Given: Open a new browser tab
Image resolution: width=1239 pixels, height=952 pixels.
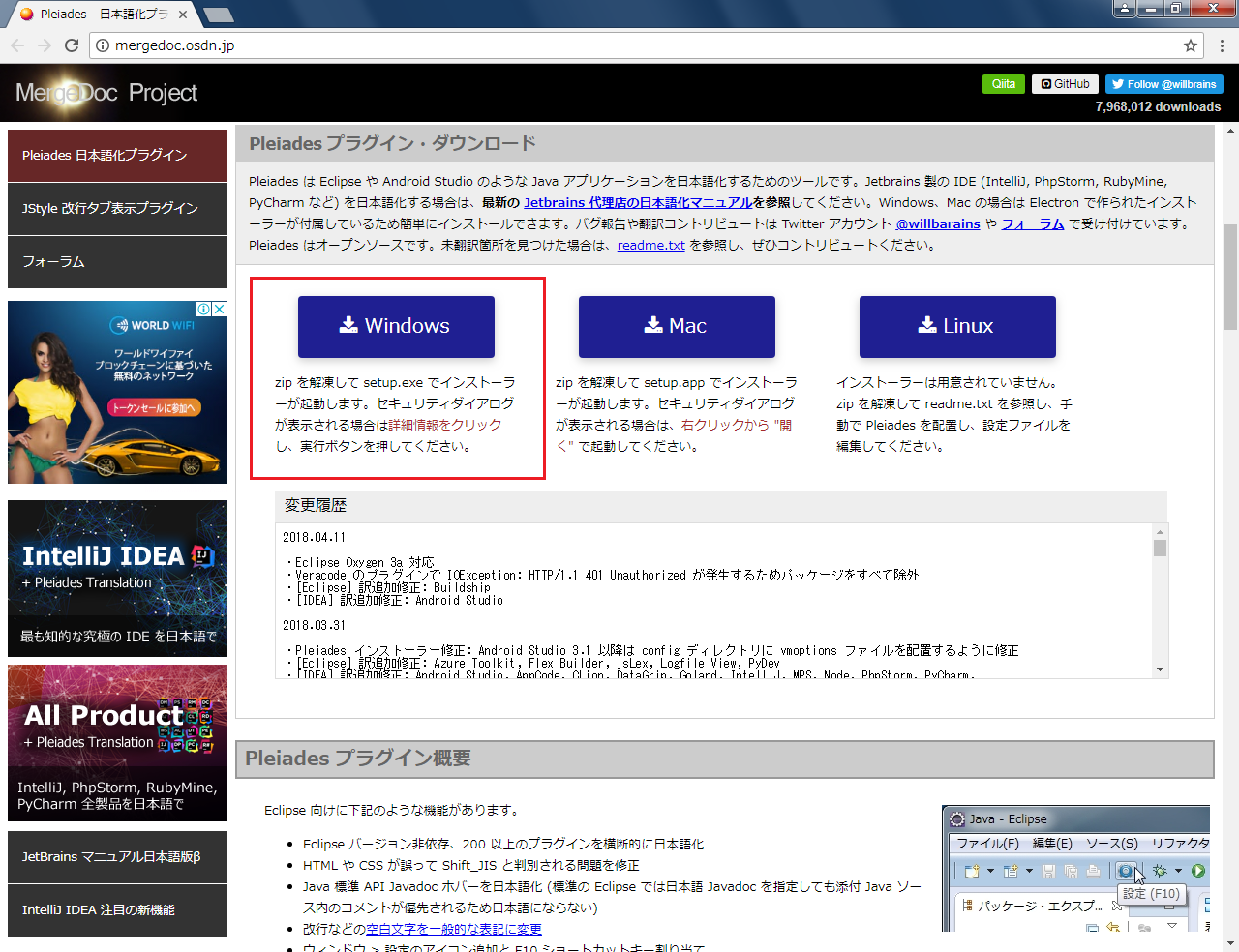Looking at the screenshot, I should click(x=219, y=15).
